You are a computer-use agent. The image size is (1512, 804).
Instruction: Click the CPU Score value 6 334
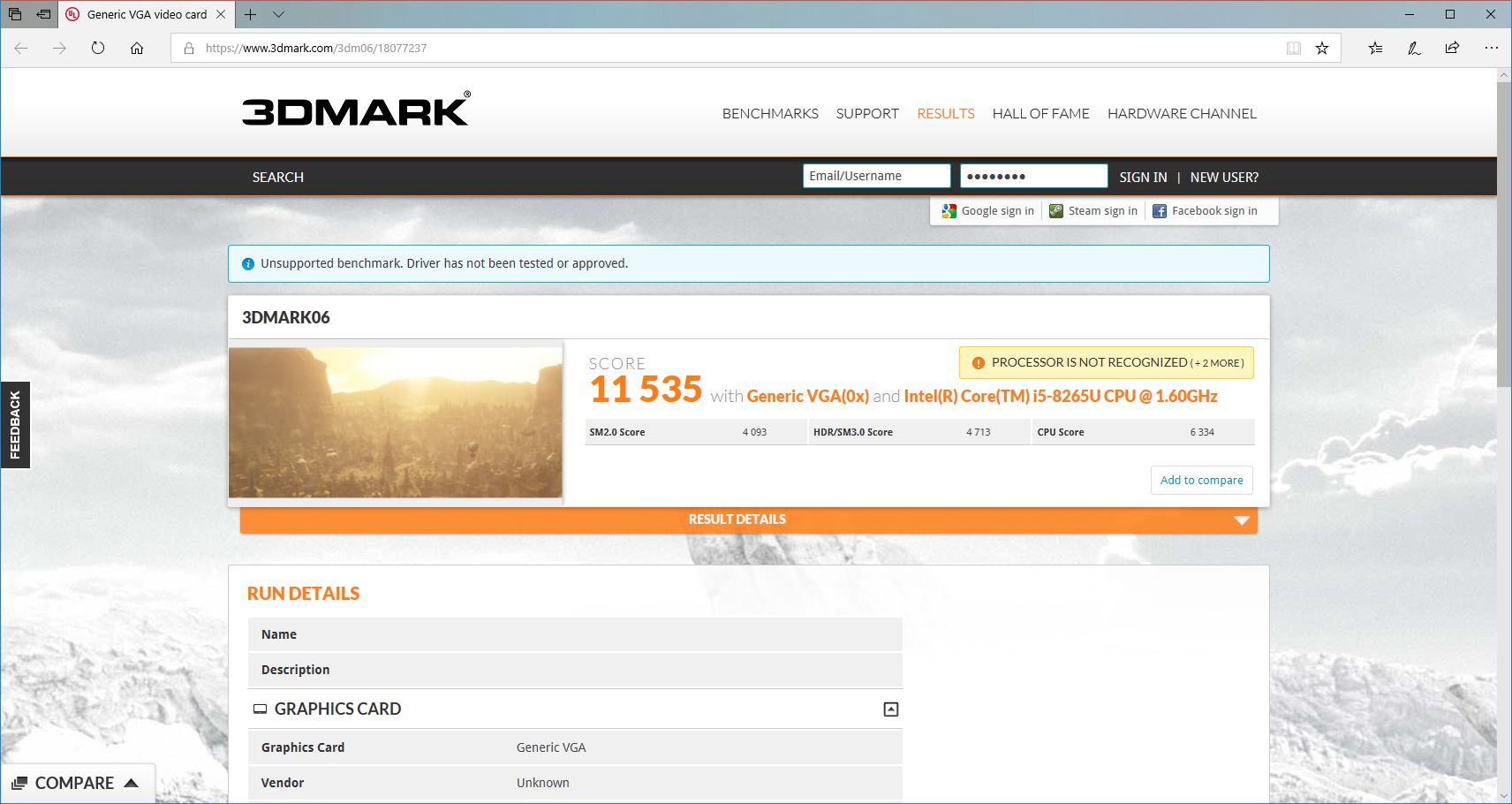(1202, 432)
